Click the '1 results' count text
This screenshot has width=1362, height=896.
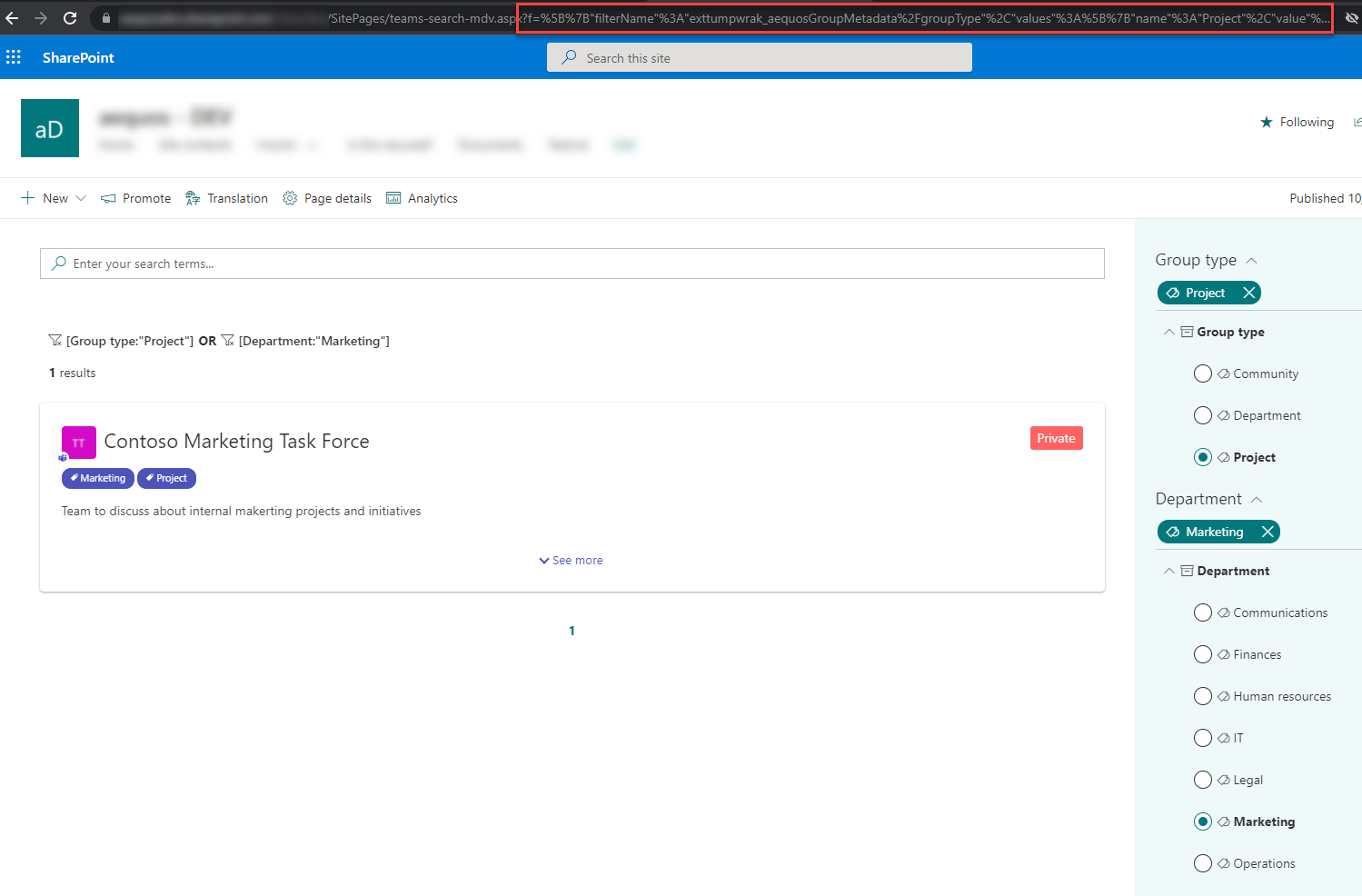(72, 373)
